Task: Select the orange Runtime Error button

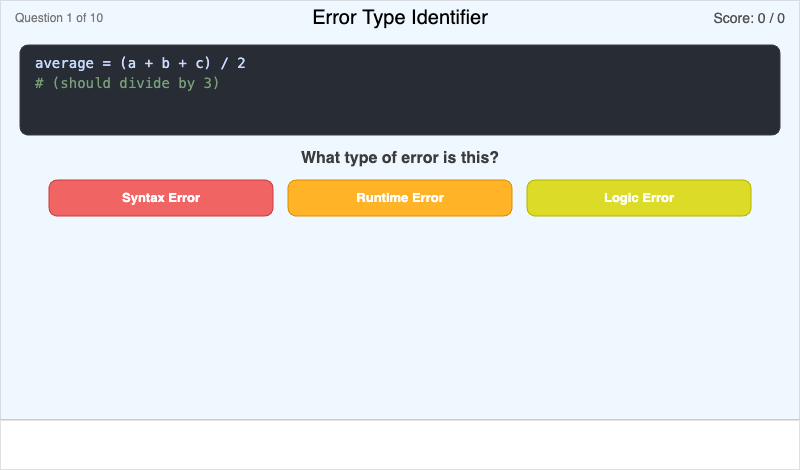Action: pyautogui.click(x=400, y=198)
